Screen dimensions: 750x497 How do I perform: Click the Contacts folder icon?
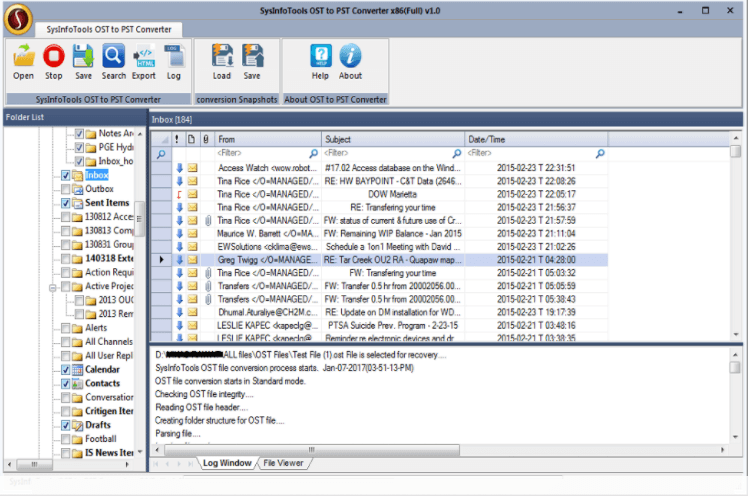coord(77,384)
